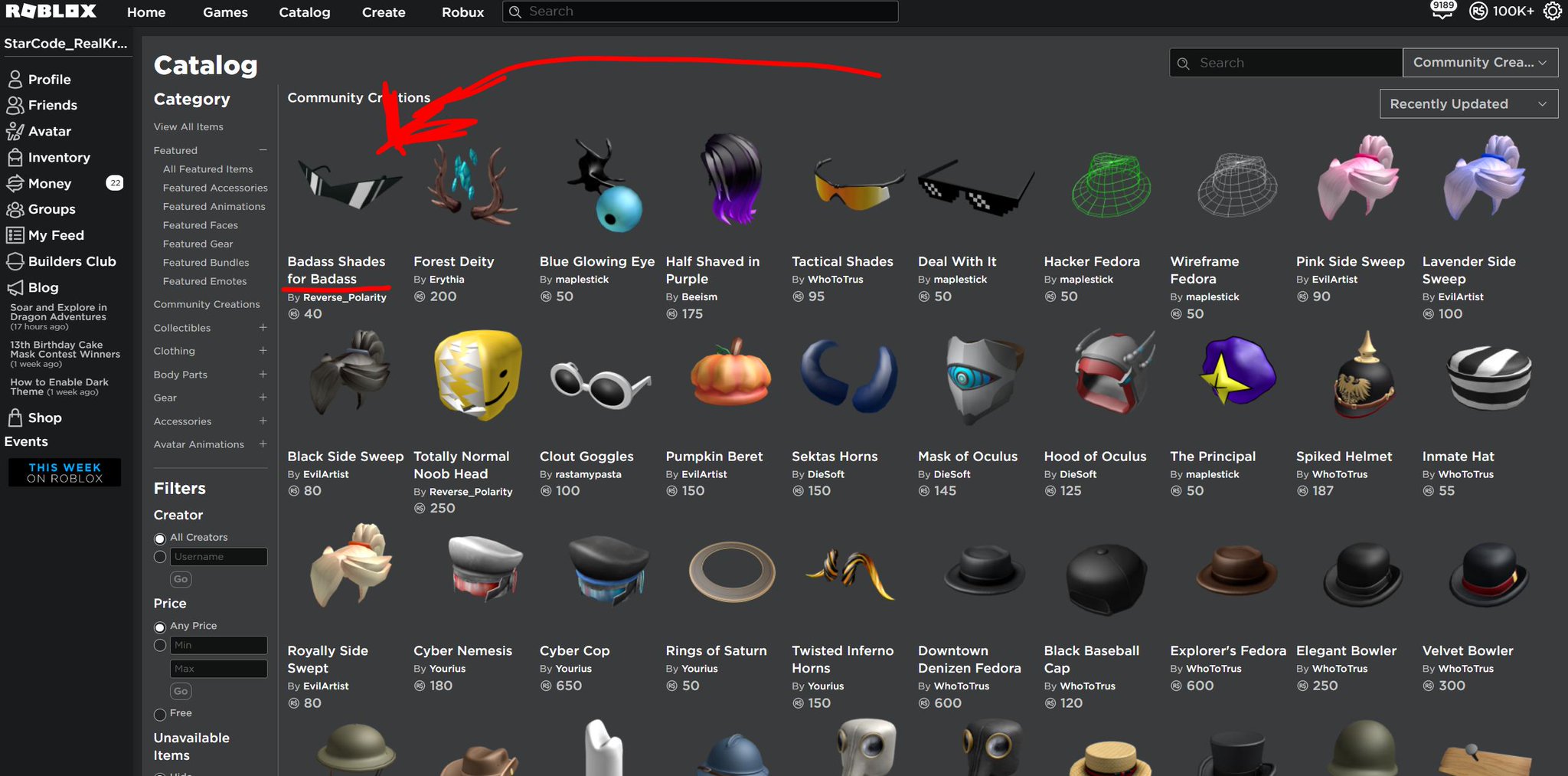Click the magnifier in top search bar
The width and height of the screenshot is (1568, 776).
tap(515, 11)
